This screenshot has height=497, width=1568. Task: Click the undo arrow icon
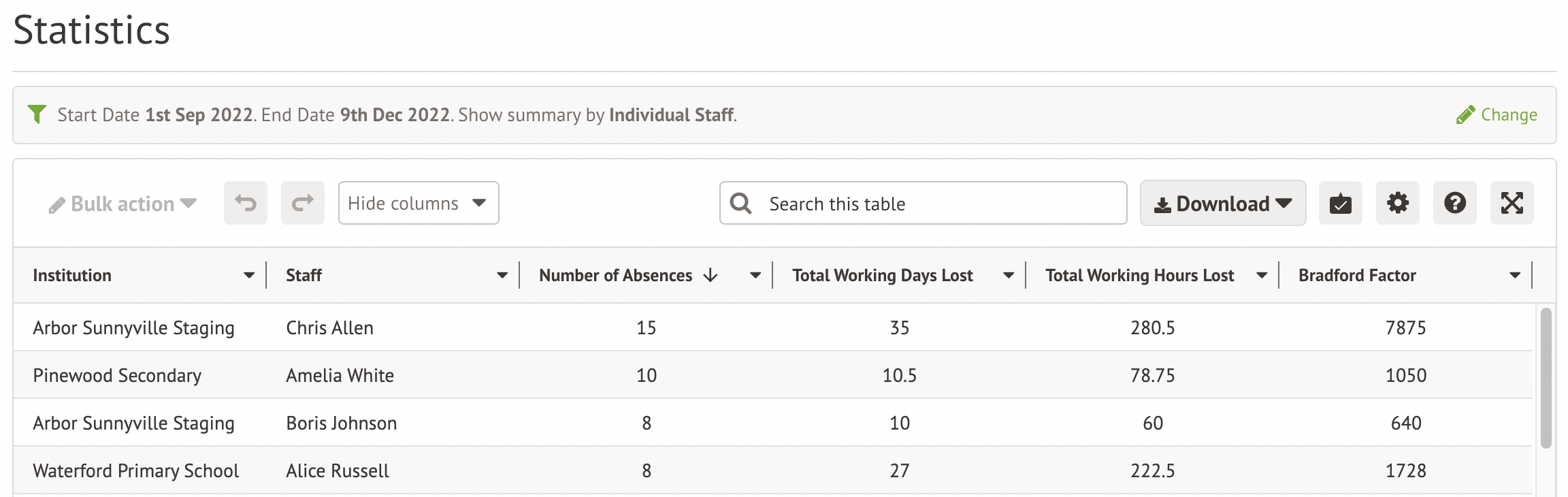click(246, 203)
